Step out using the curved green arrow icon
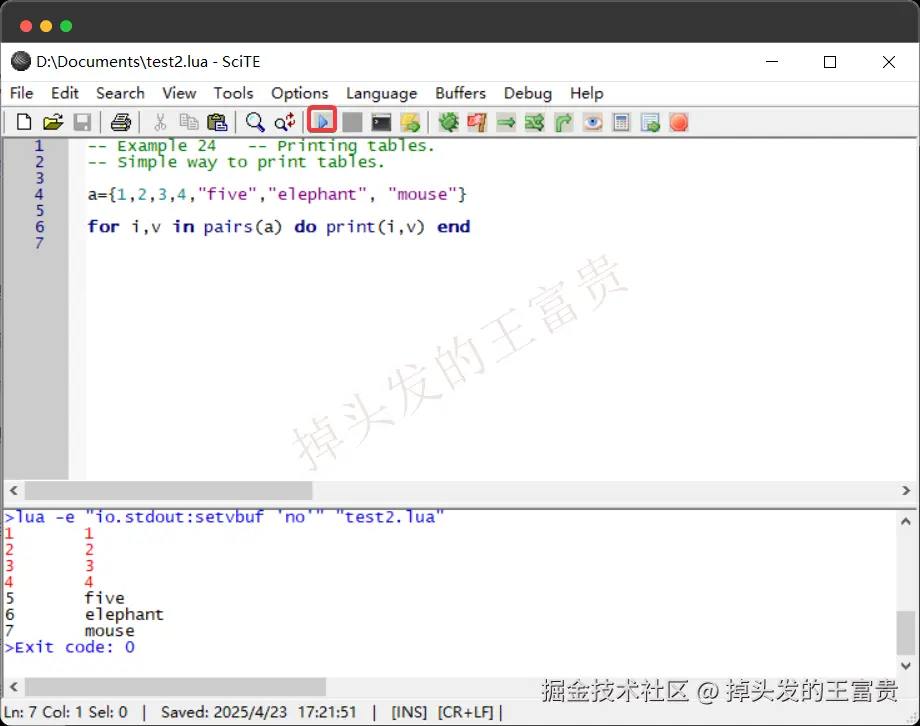Image resolution: width=920 pixels, height=726 pixels. click(562, 121)
